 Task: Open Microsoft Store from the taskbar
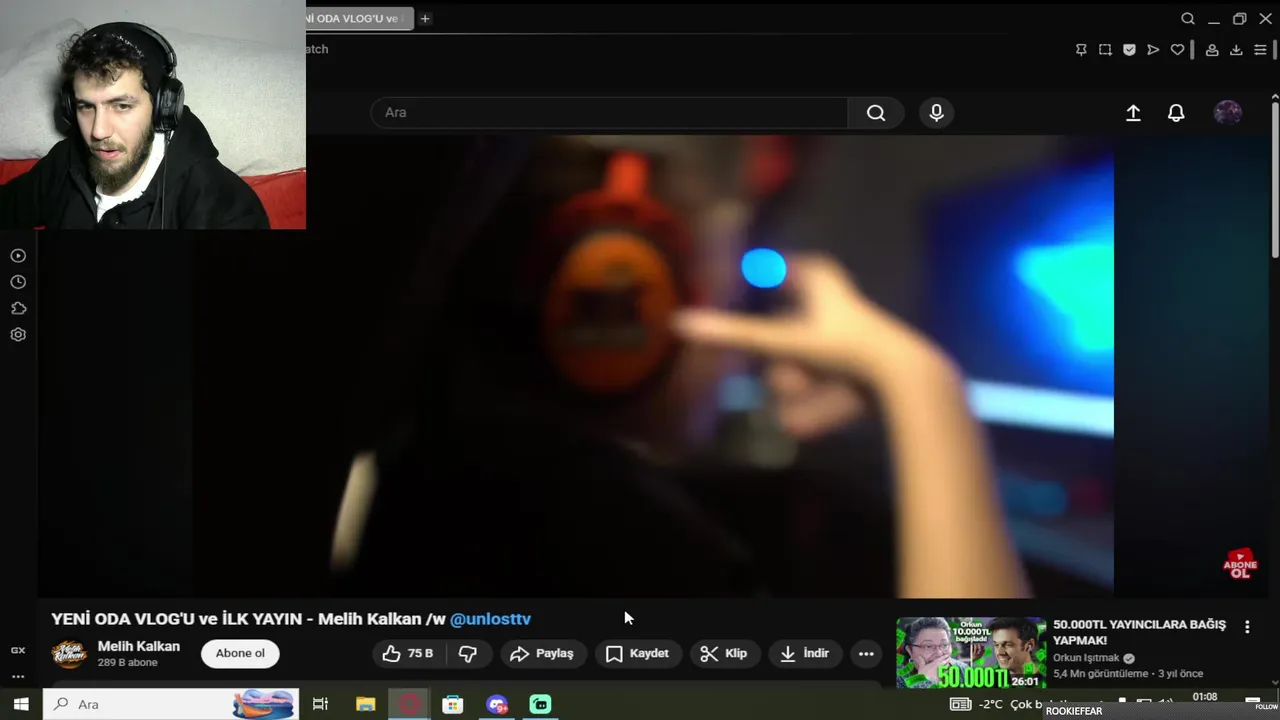click(453, 704)
